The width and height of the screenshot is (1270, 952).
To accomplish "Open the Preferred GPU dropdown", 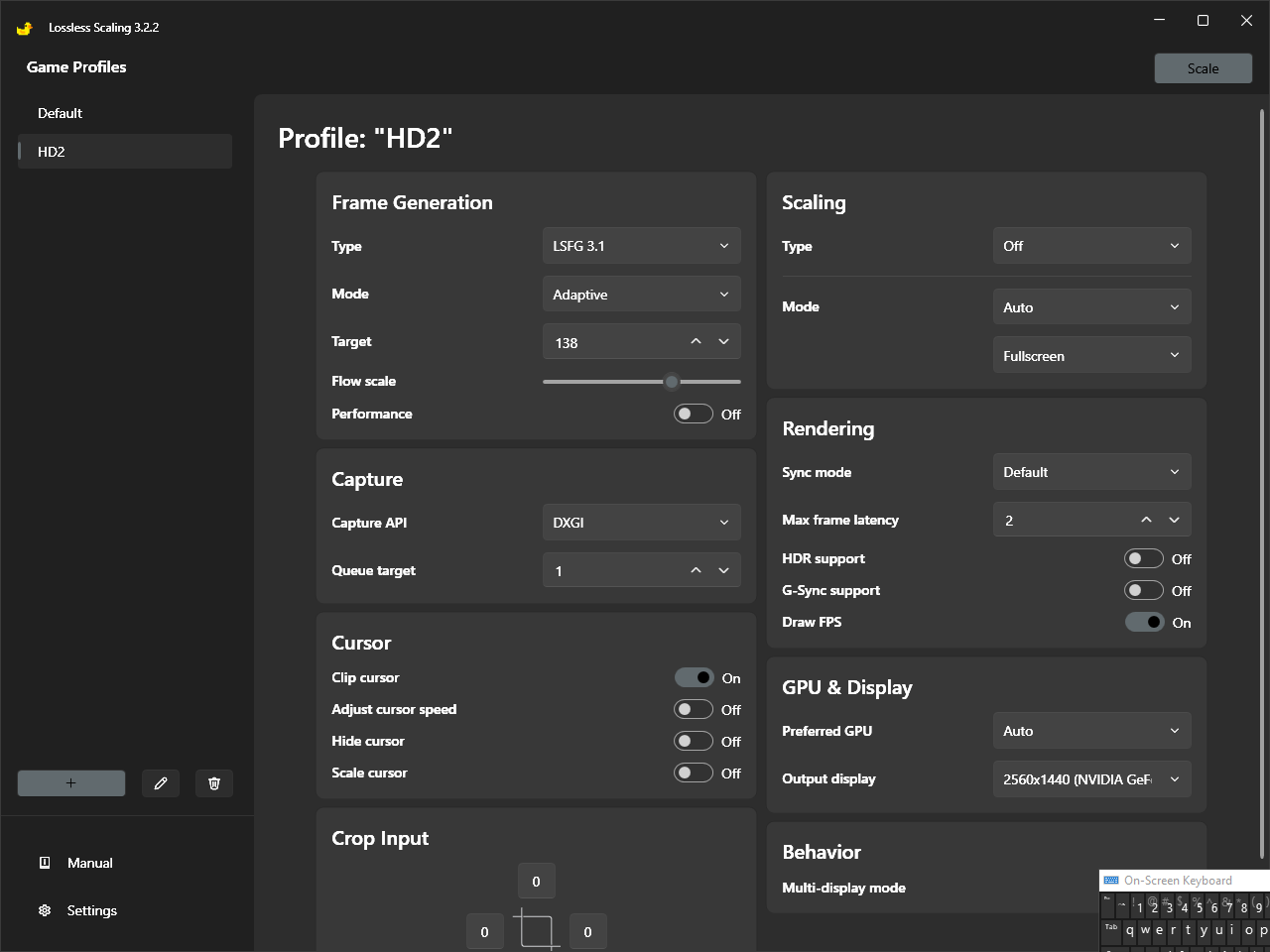I will pos(1092,731).
